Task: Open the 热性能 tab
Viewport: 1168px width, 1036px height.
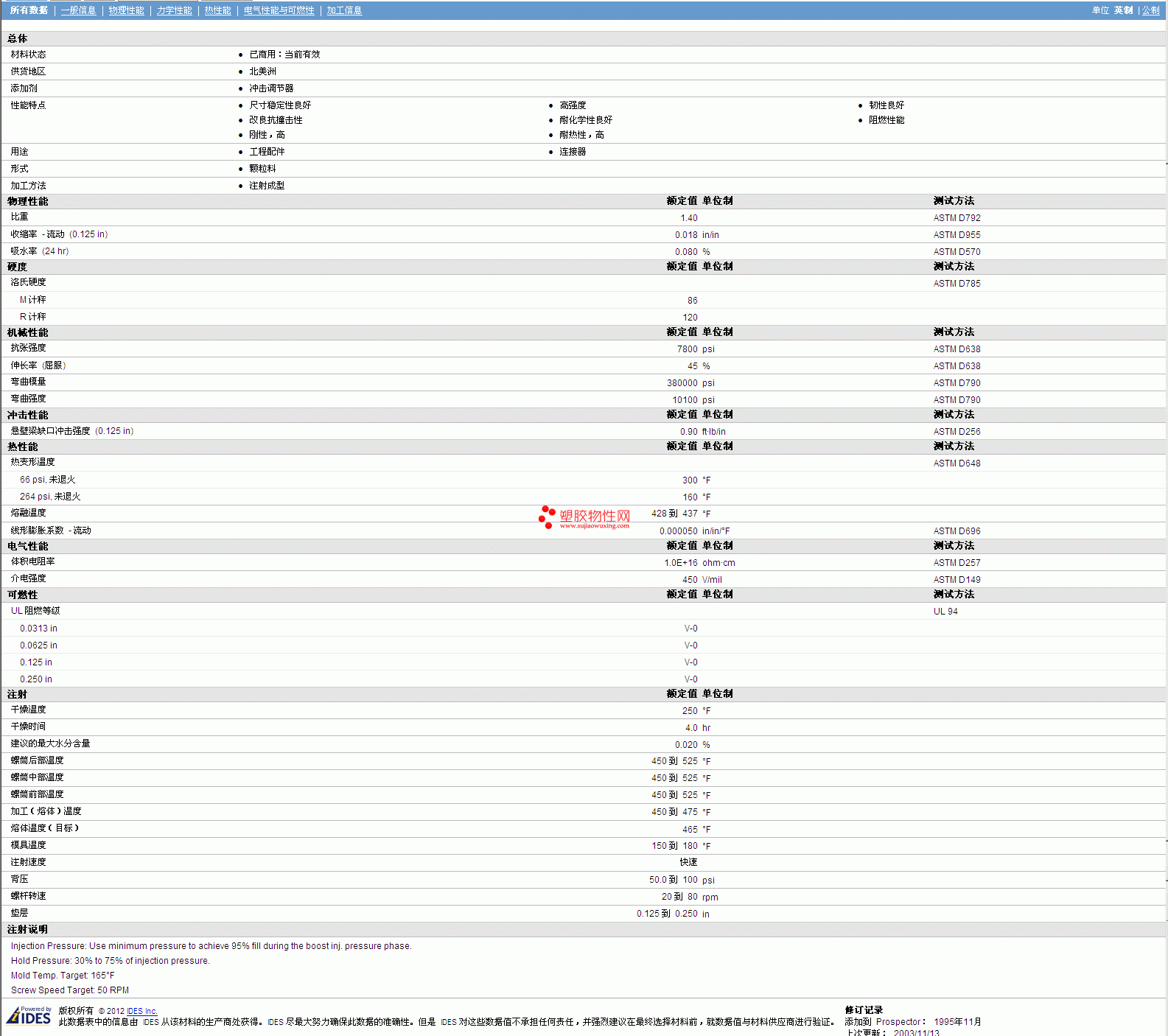Action: tap(217, 10)
